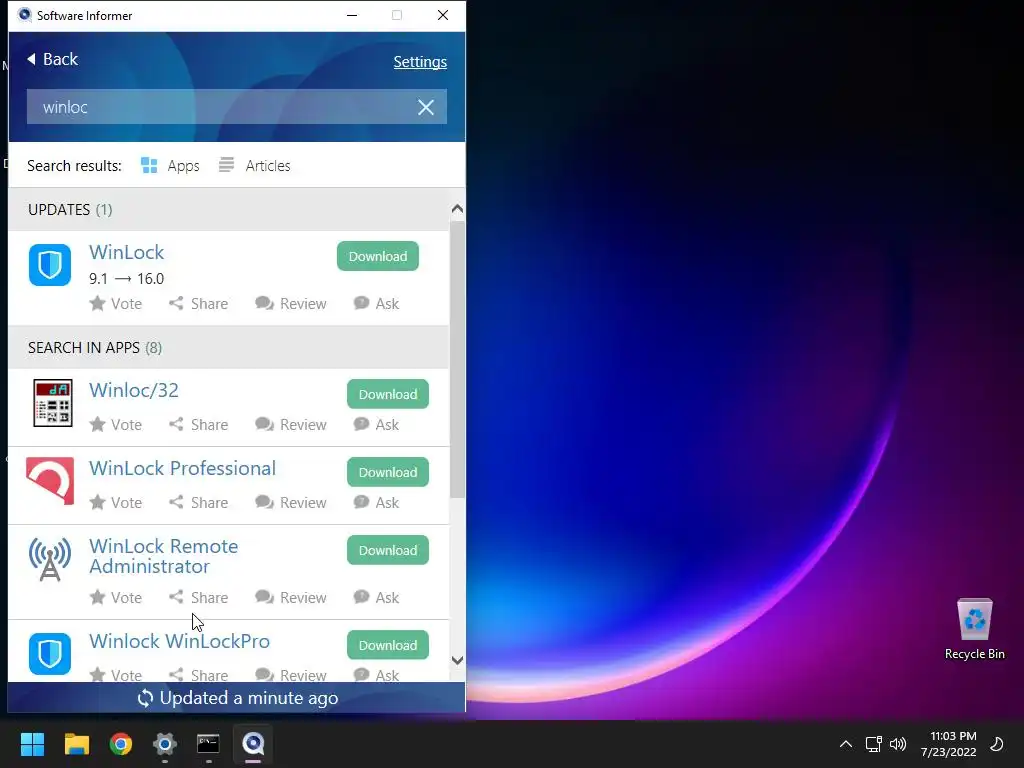
Task: Switch to the Apps search results tab
Action: pos(170,166)
